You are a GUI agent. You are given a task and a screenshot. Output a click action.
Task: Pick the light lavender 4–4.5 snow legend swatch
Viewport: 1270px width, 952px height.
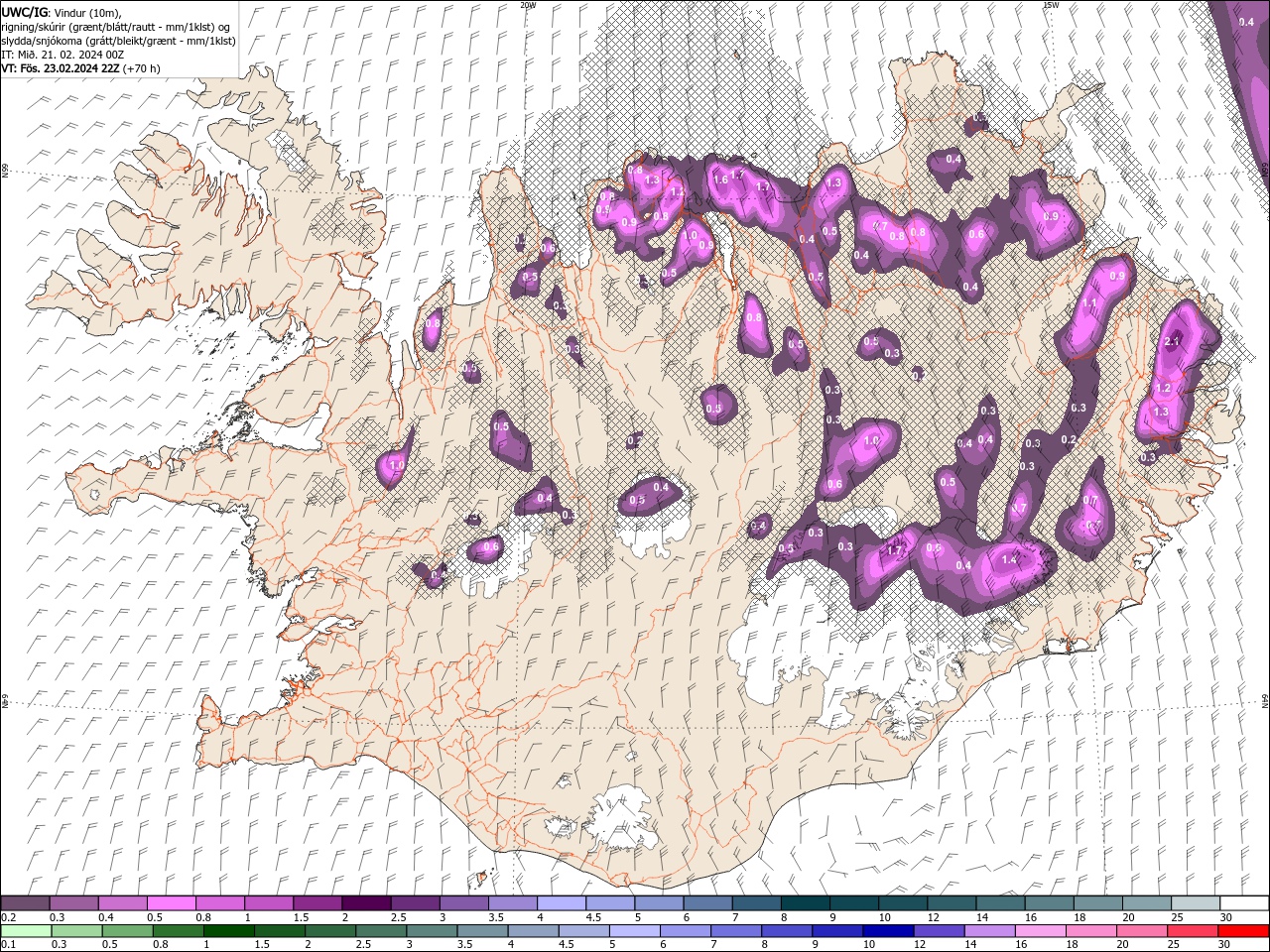click(x=562, y=903)
